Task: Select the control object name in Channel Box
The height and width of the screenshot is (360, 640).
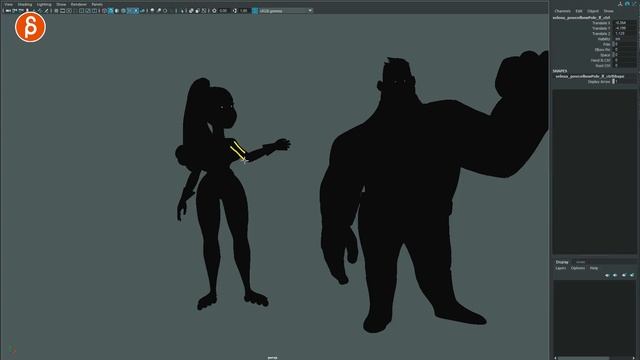Action: pos(581,18)
